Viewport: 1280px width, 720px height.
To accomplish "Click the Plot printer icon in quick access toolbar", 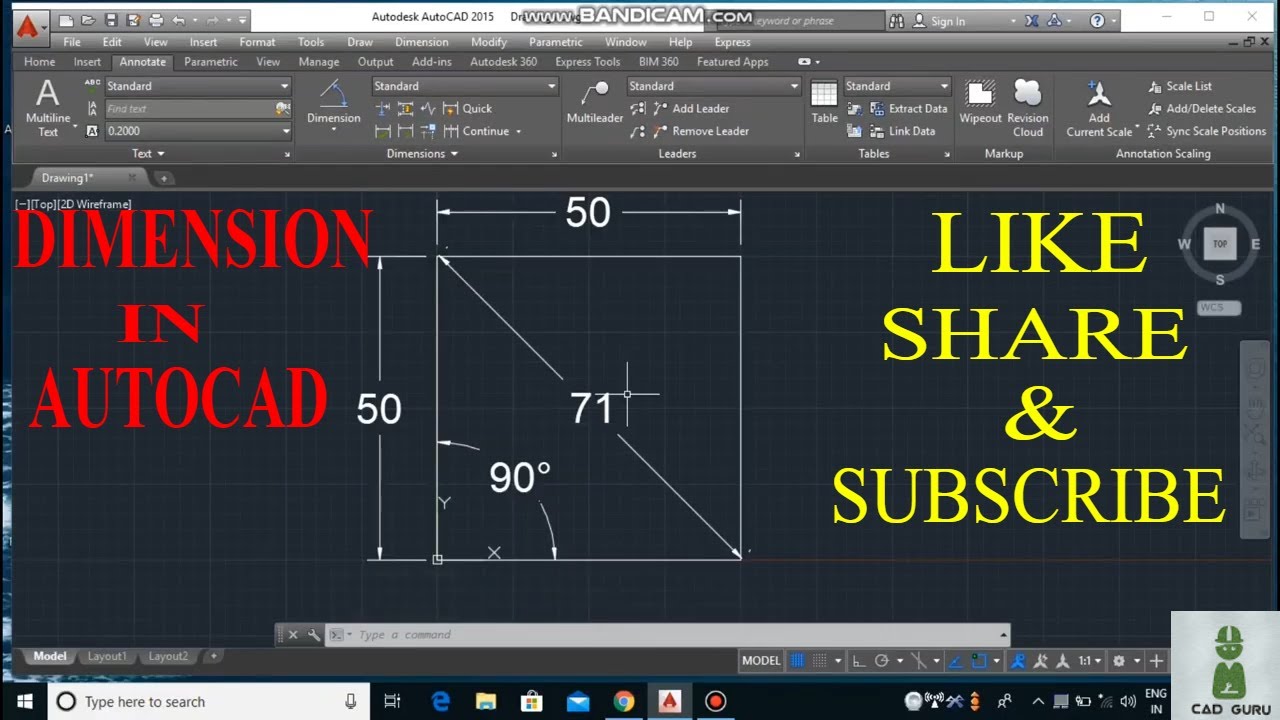I will click(x=156, y=20).
